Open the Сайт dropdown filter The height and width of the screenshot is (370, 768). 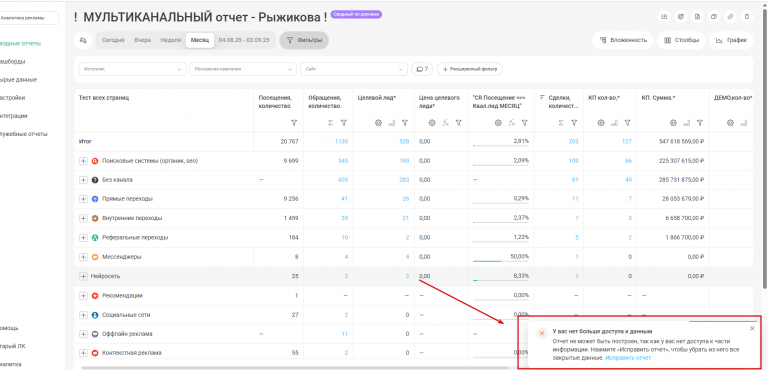tap(354, 69)
